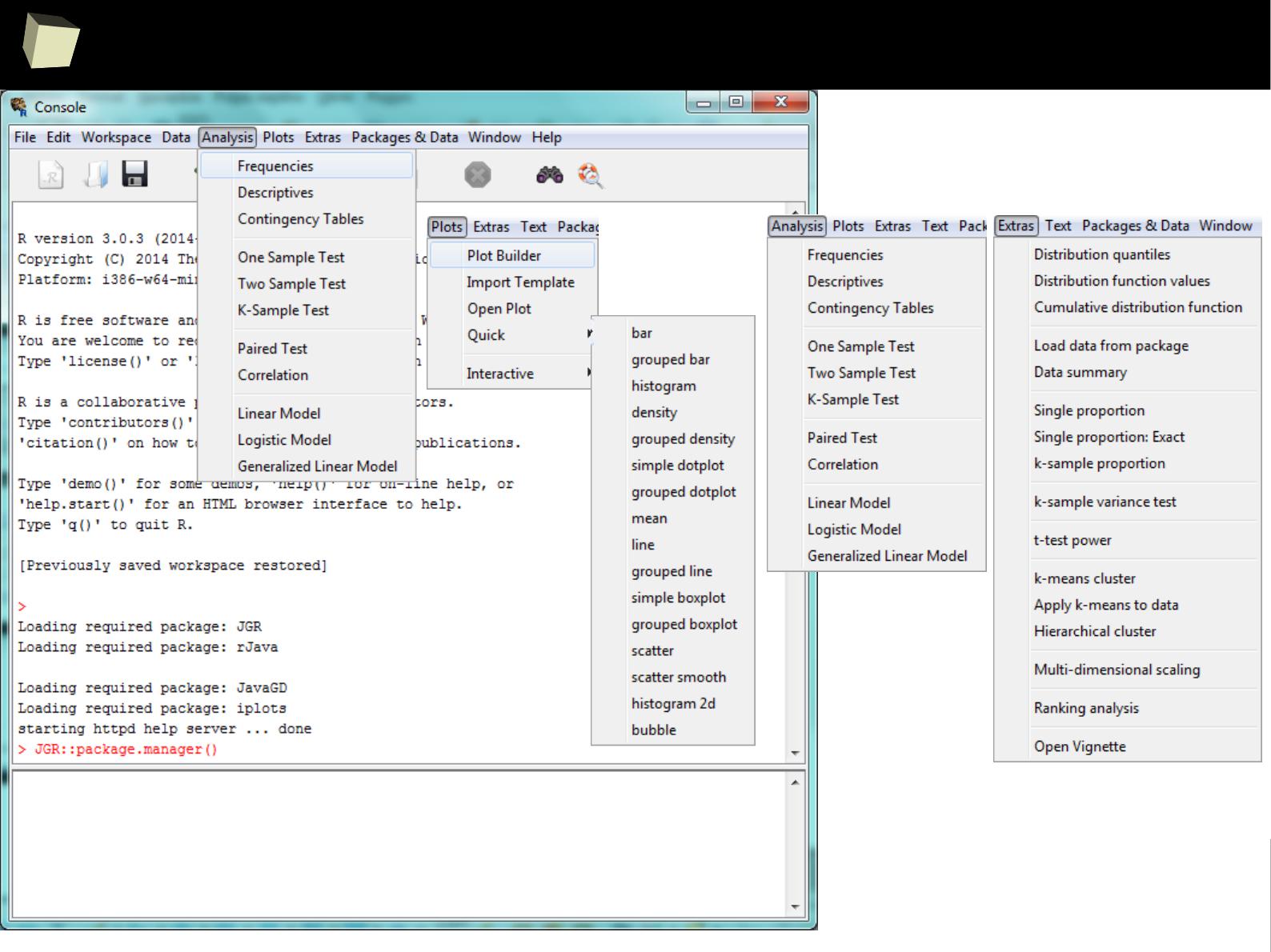Image resolution: width=1271 pixels, height=952 pixels.
Task: Click the binoculars search icon
Action: click(x=550, y=175)
